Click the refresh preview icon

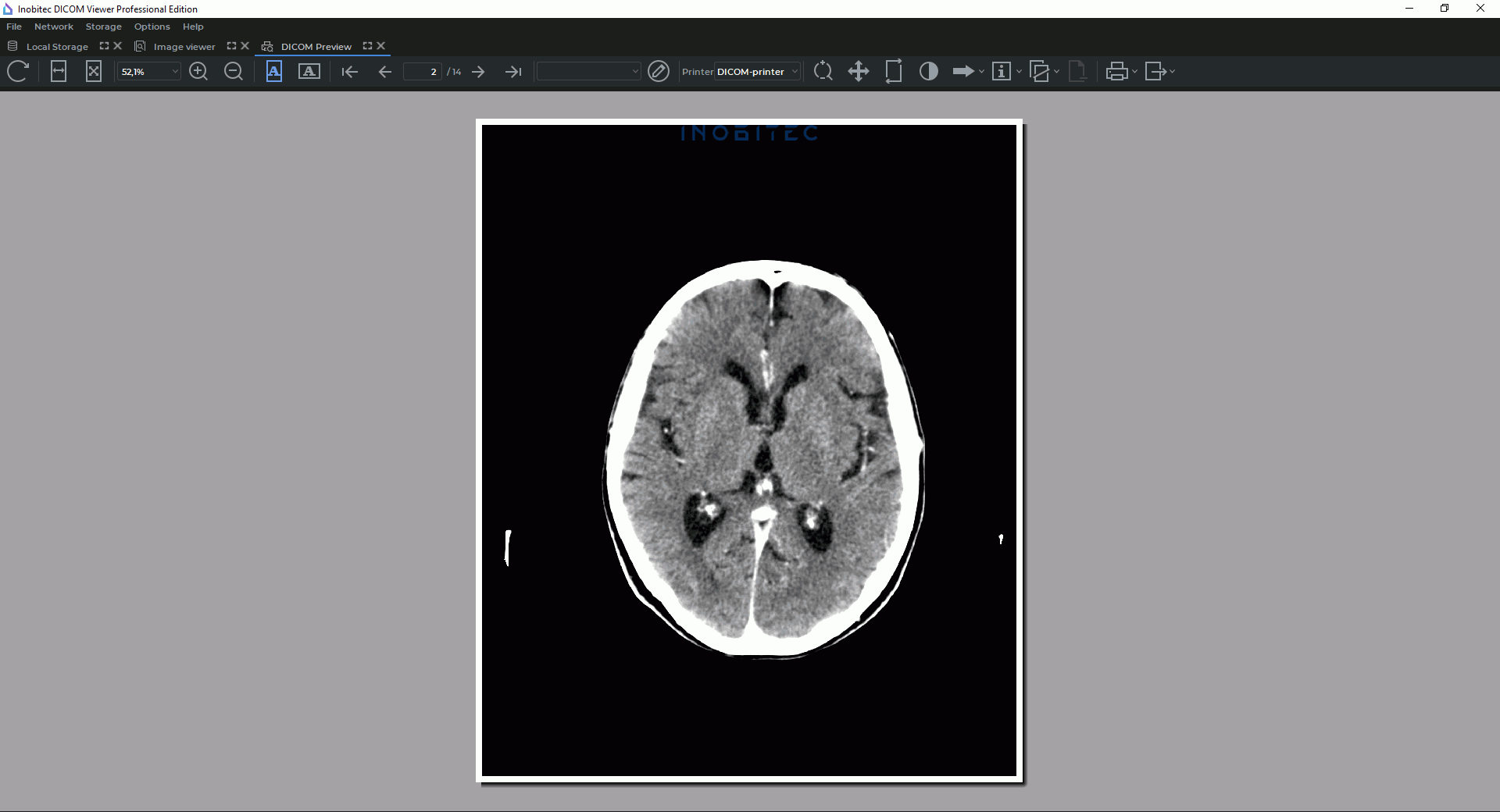coord(18,72)
